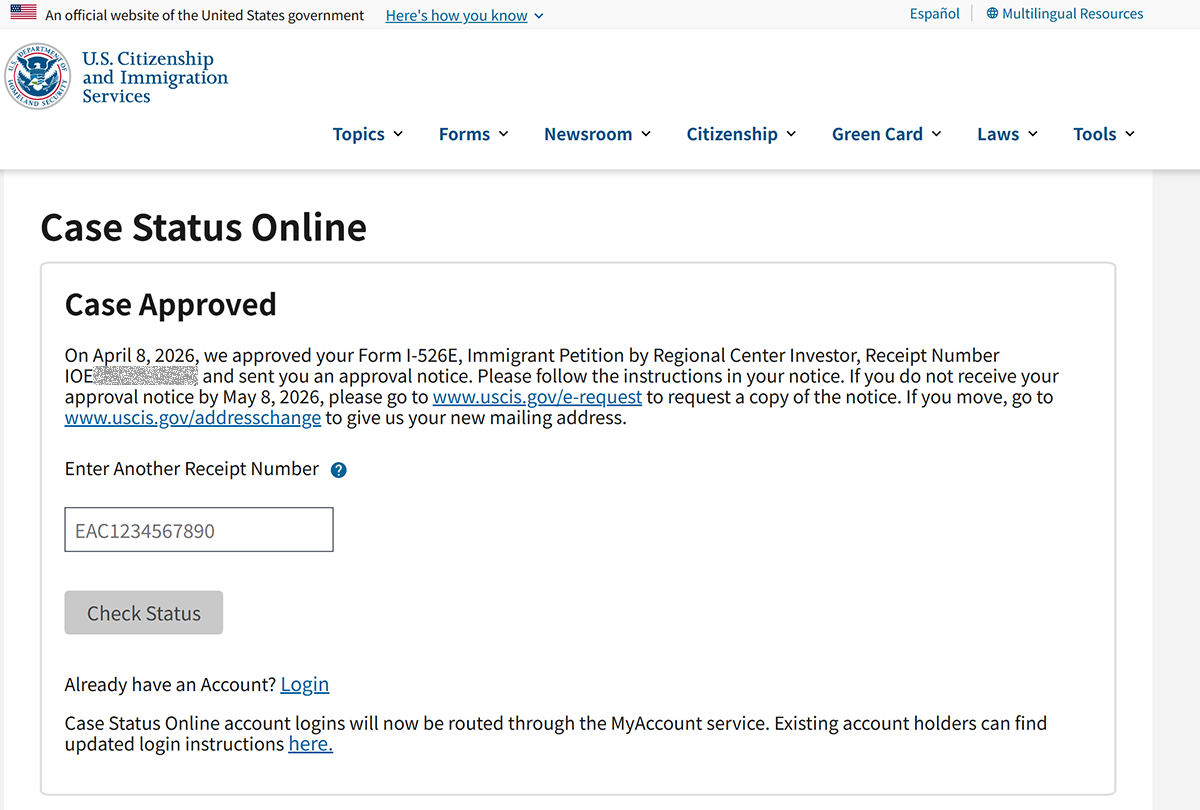Click the Check Status button
This screenshot has width=1200, height=810.
144,613
